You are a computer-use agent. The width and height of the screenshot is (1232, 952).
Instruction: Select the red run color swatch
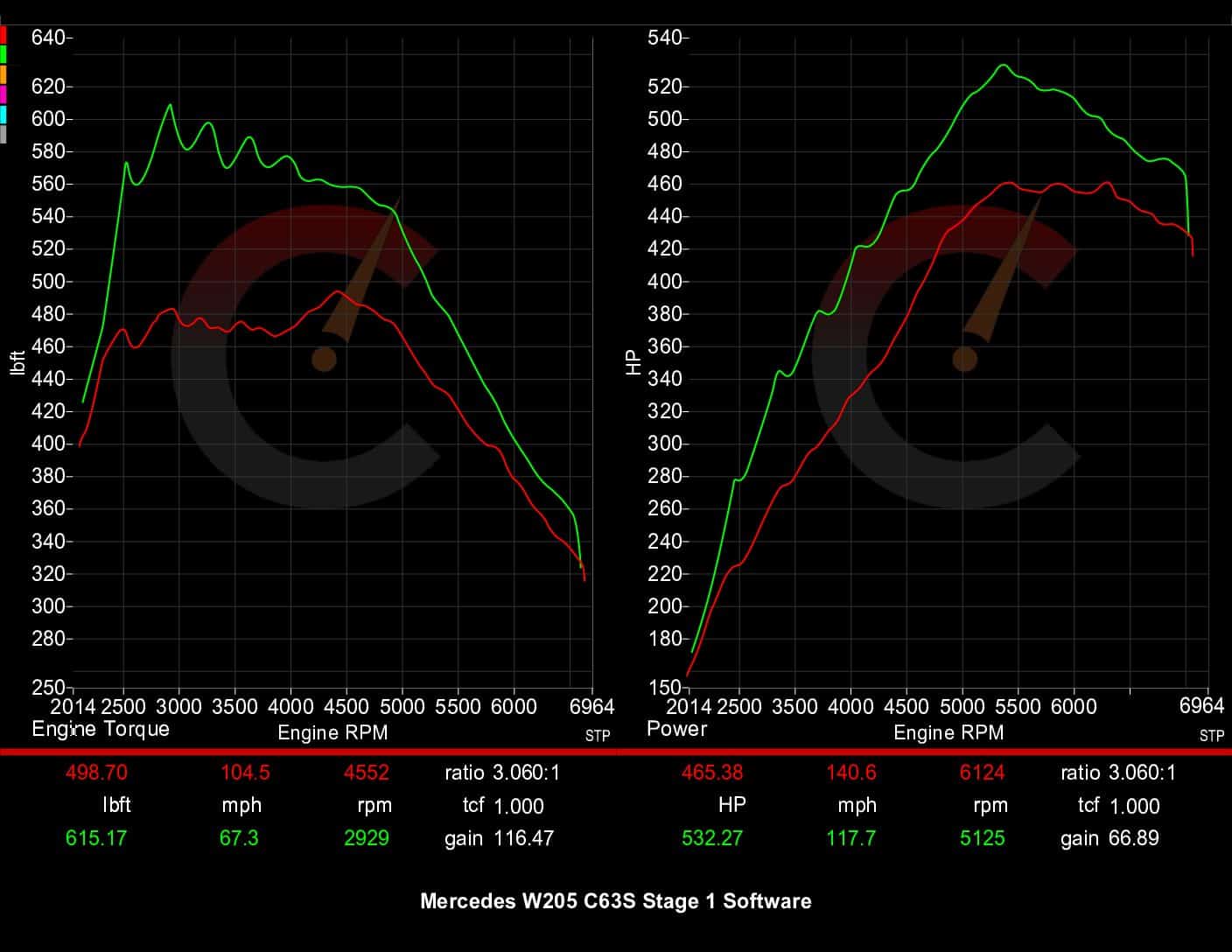3,35
